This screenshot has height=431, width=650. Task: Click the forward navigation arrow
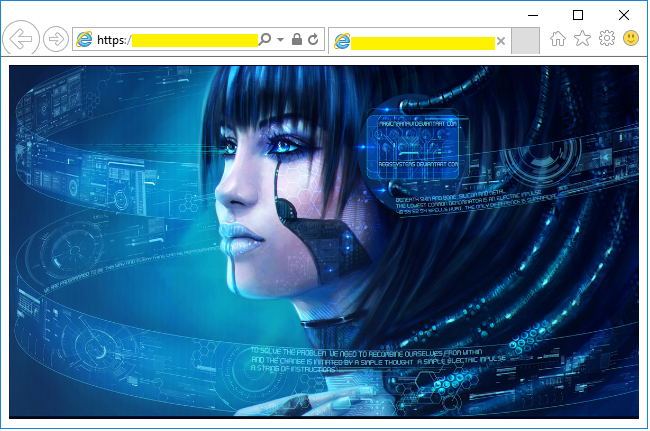click(x=56, y=39)
